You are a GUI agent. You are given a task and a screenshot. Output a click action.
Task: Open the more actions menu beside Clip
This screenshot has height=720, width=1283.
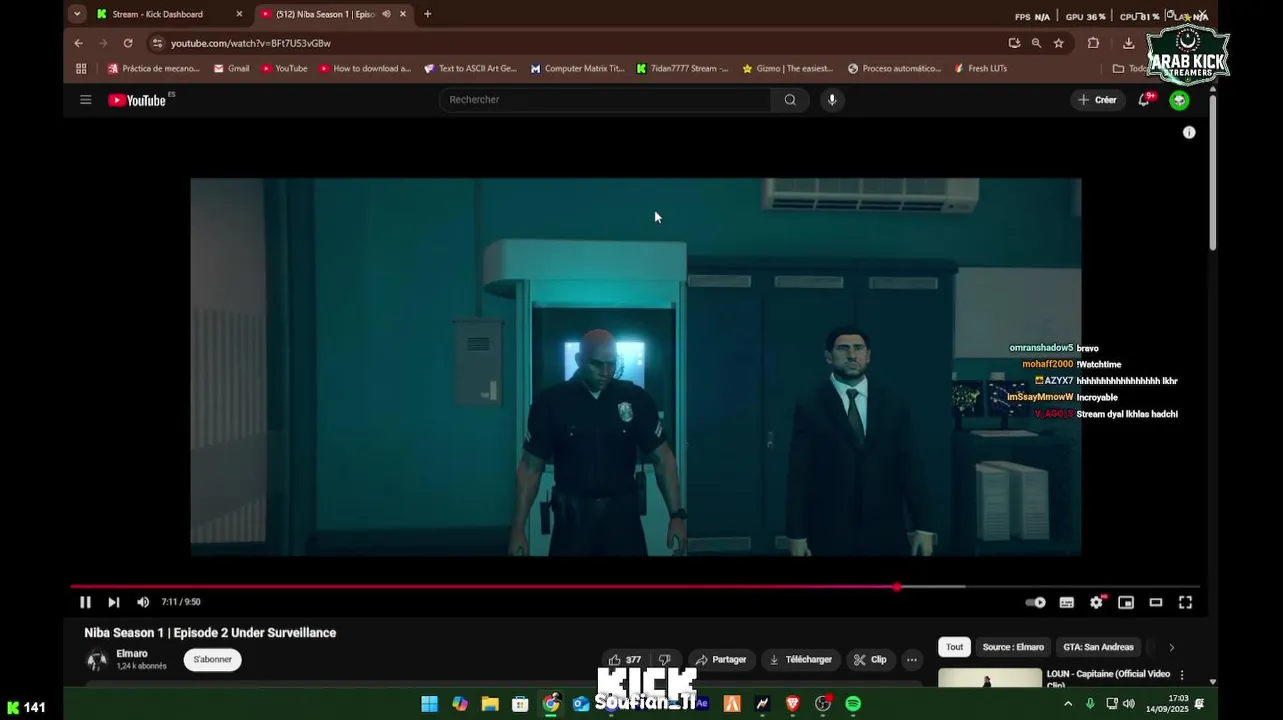[911, 660]
